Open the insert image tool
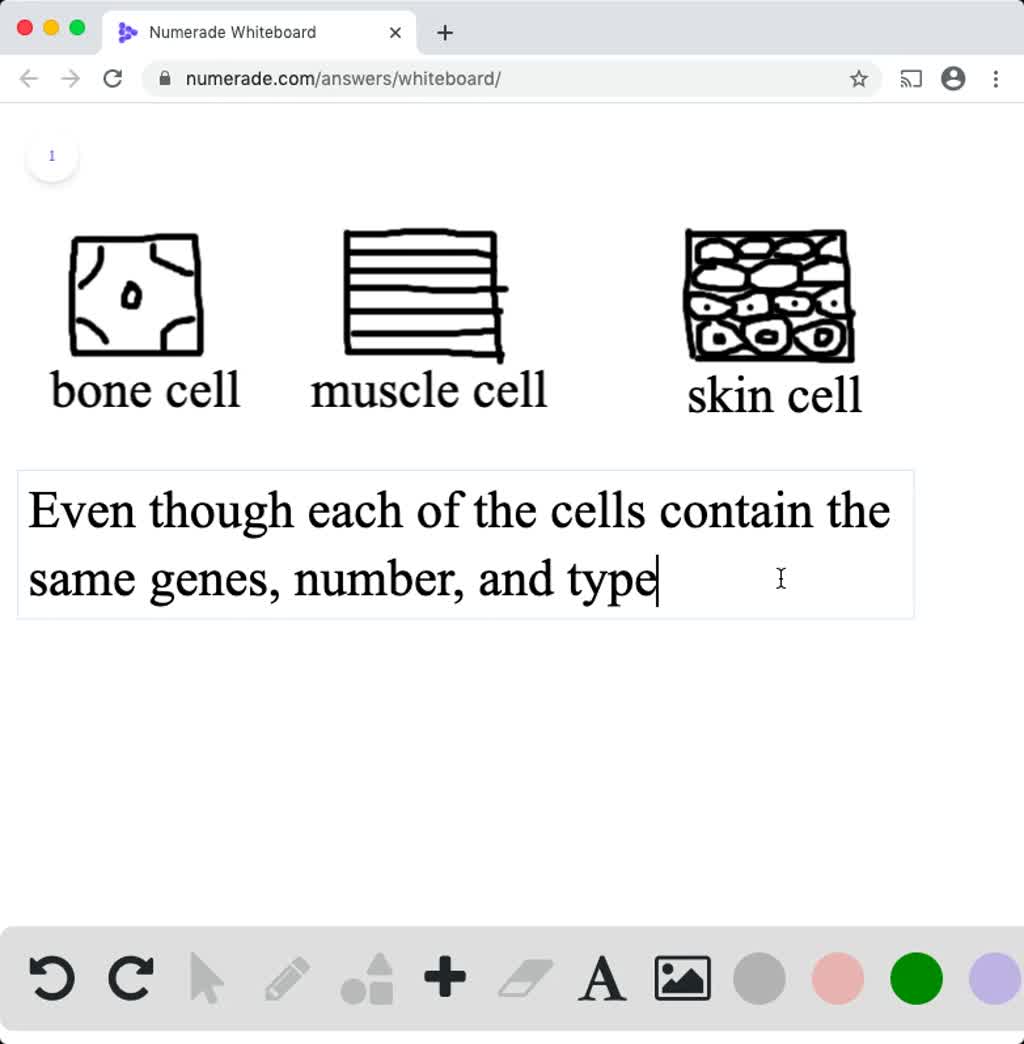 (x=682, y=979)
